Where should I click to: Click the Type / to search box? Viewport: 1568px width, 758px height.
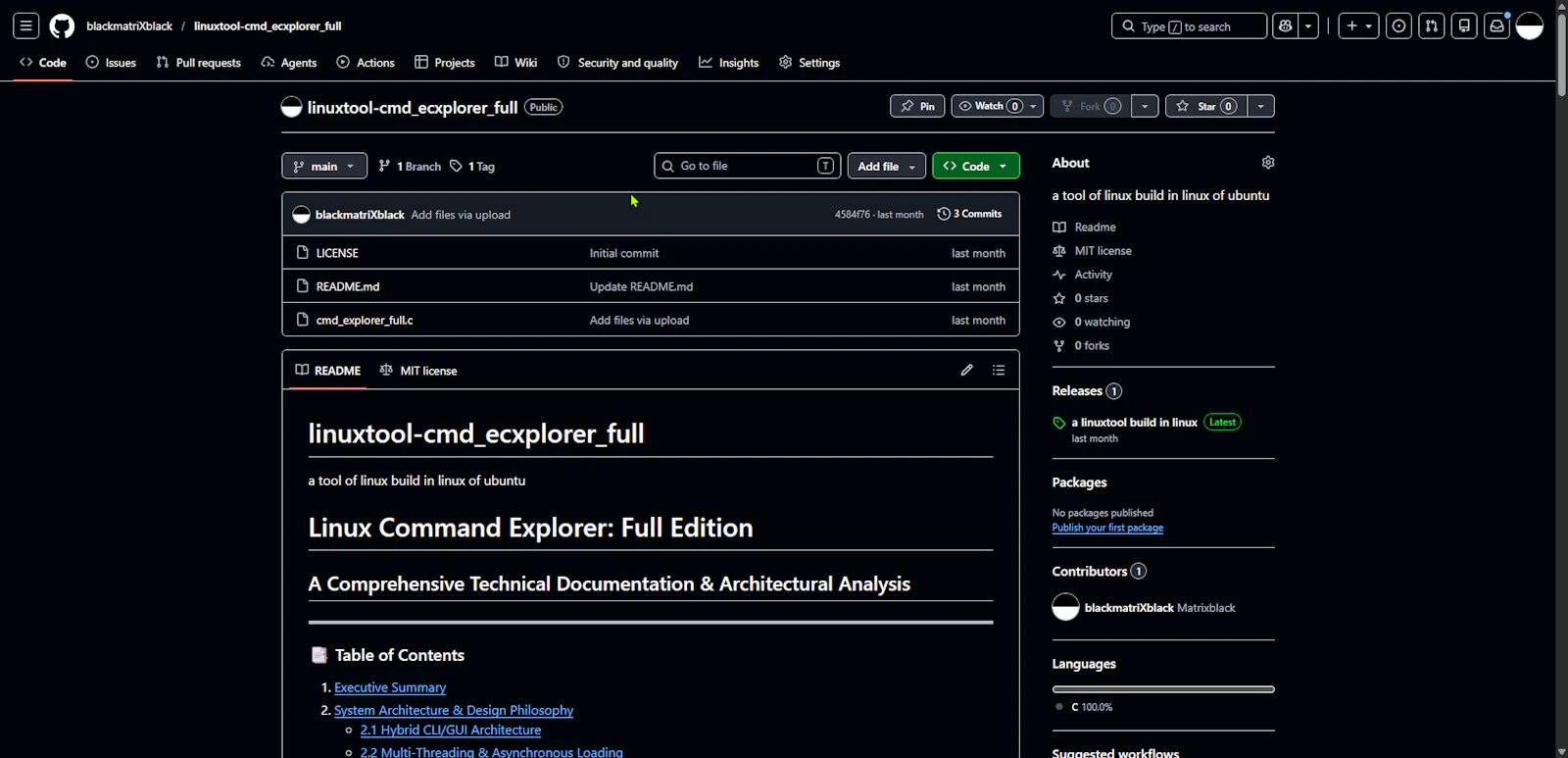tap(1189, 26)
